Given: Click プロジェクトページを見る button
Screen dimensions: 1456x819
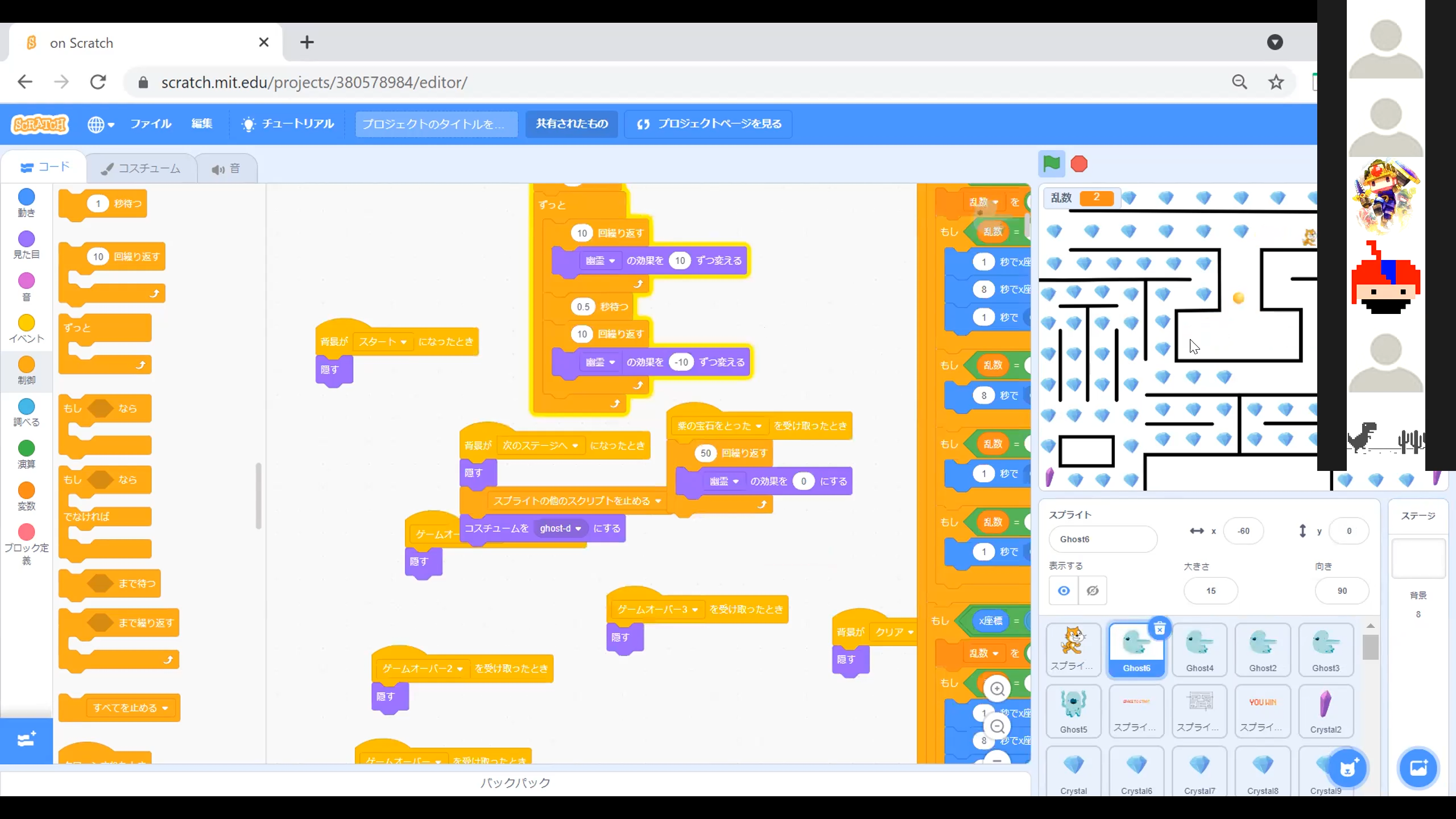Looking at the screenshot, I should pyautogui.click(x=708, y=124).
